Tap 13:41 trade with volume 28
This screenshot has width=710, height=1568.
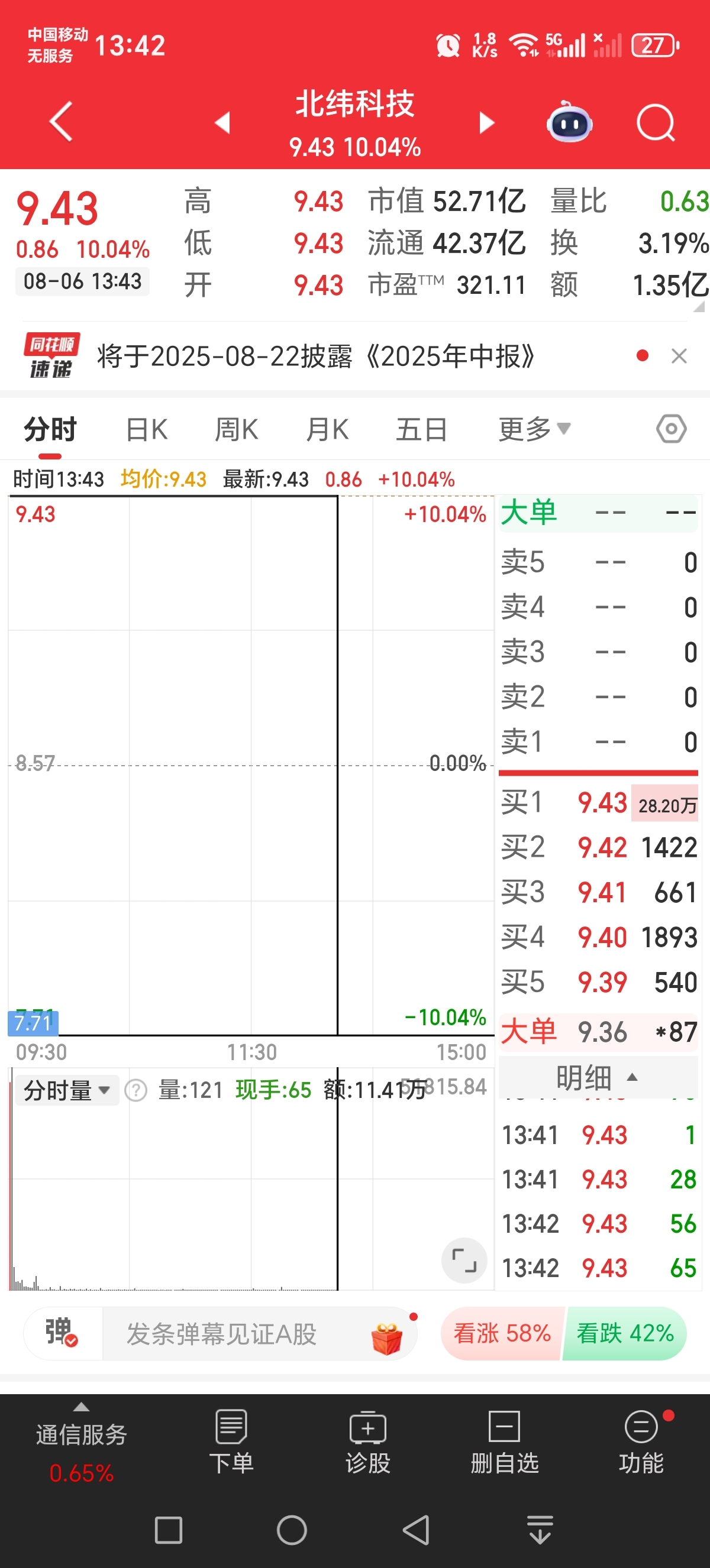pyautogui.click(x=599, y=1180)
